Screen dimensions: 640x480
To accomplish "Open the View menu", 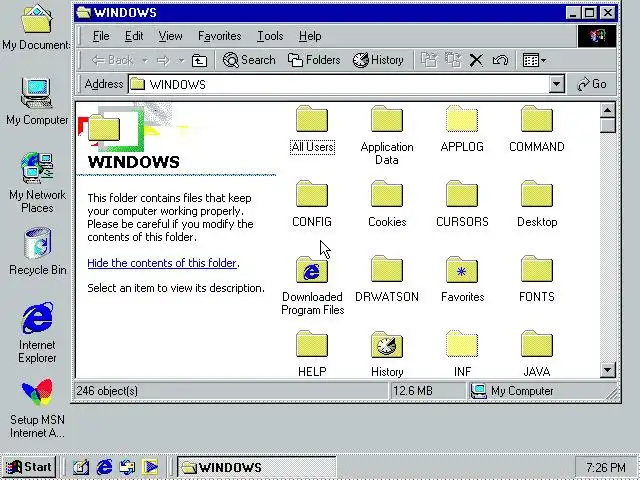I will pyautogui.click(x=170, y=36).
